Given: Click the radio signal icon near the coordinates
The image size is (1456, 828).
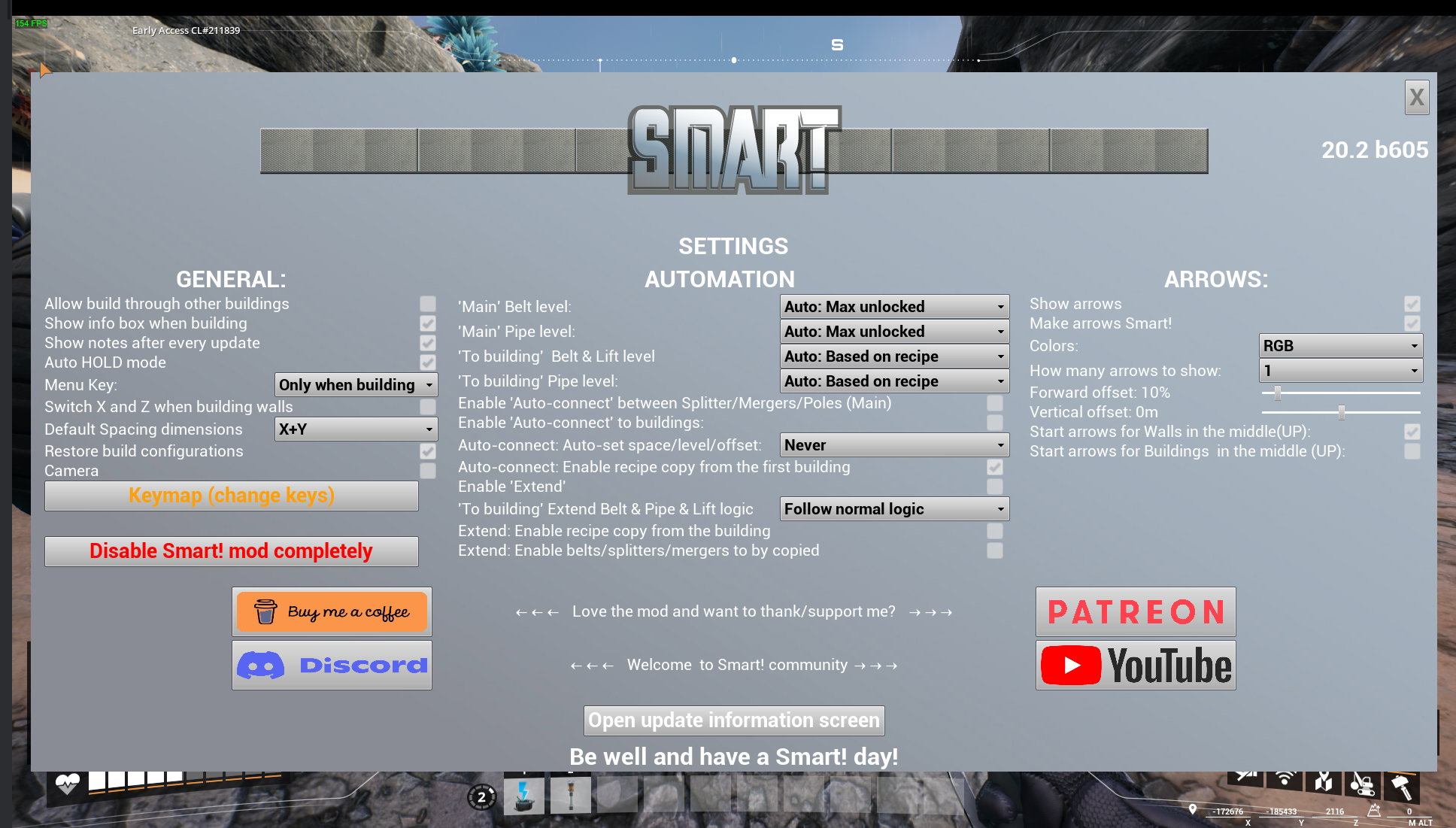Looking at the screenshot, I should click(x=1285, y=779).
